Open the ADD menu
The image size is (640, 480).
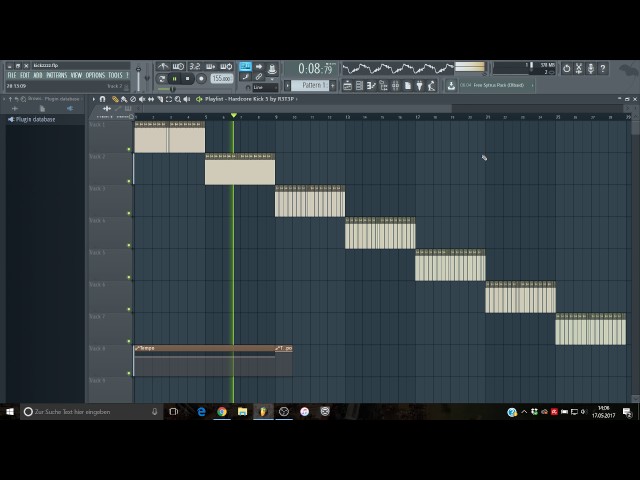click(38, 76)
